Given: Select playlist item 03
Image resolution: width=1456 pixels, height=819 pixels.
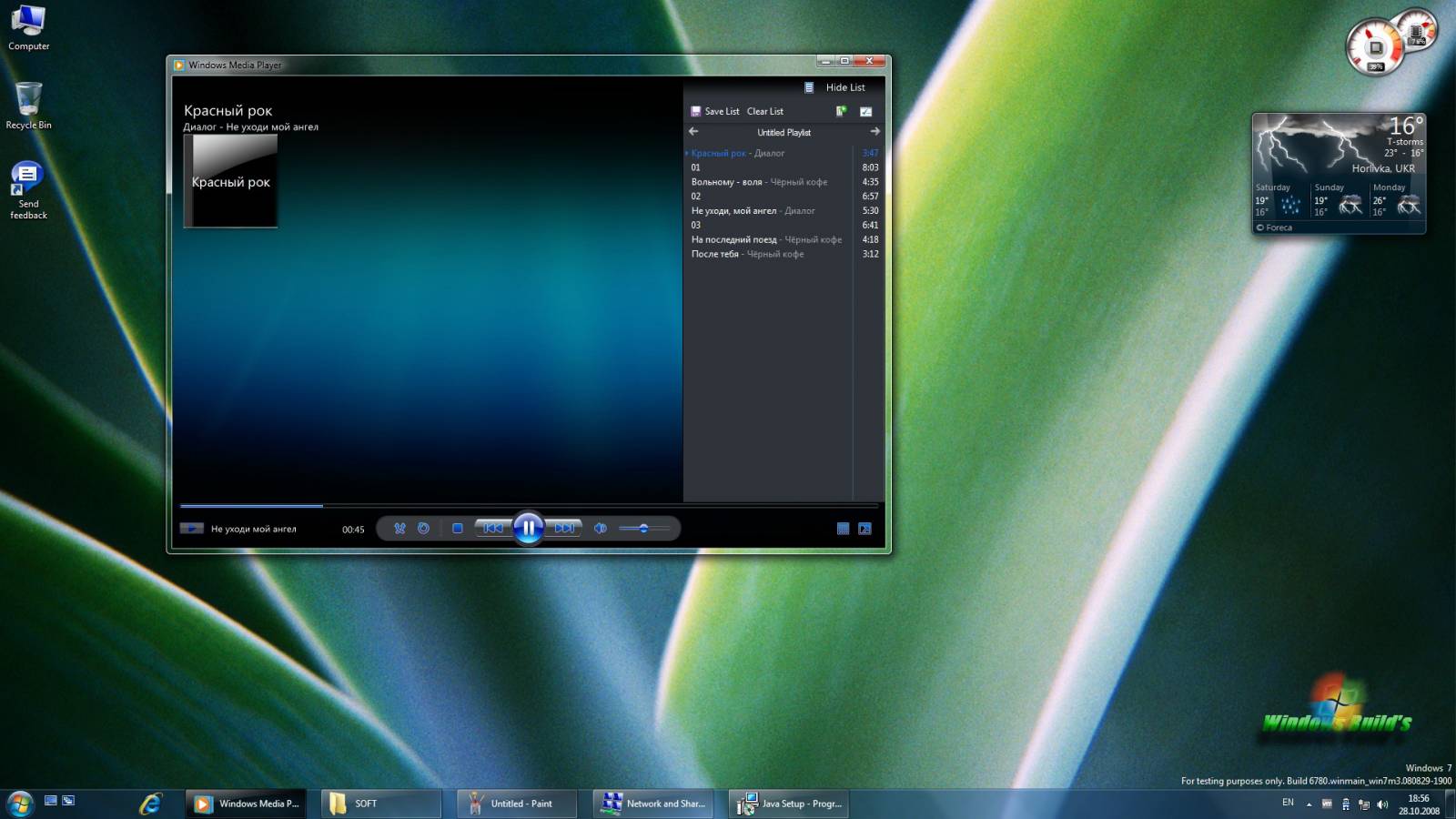Looking at the screenshot, I should pos(783,225).
